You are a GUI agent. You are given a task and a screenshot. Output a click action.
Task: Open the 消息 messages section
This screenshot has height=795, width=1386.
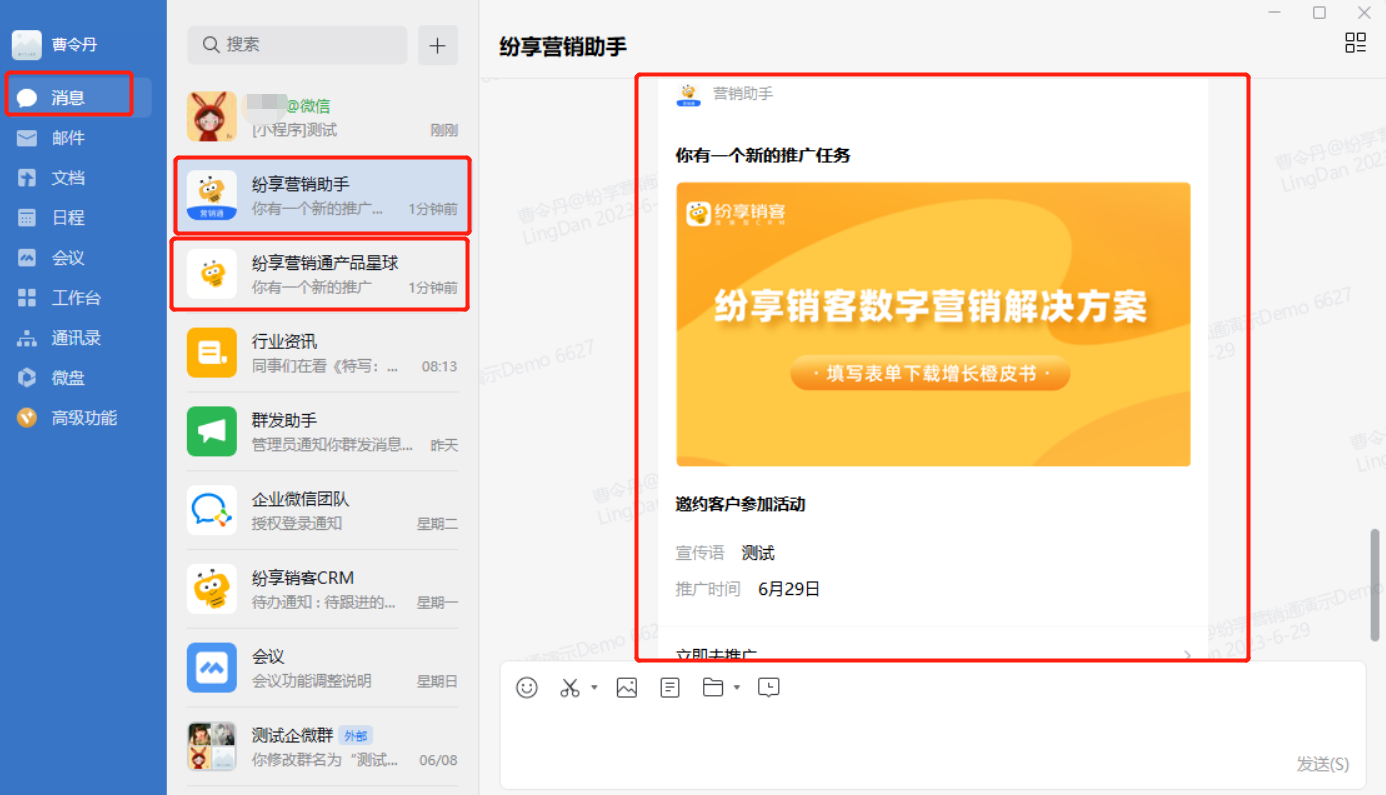pos(77,98)
